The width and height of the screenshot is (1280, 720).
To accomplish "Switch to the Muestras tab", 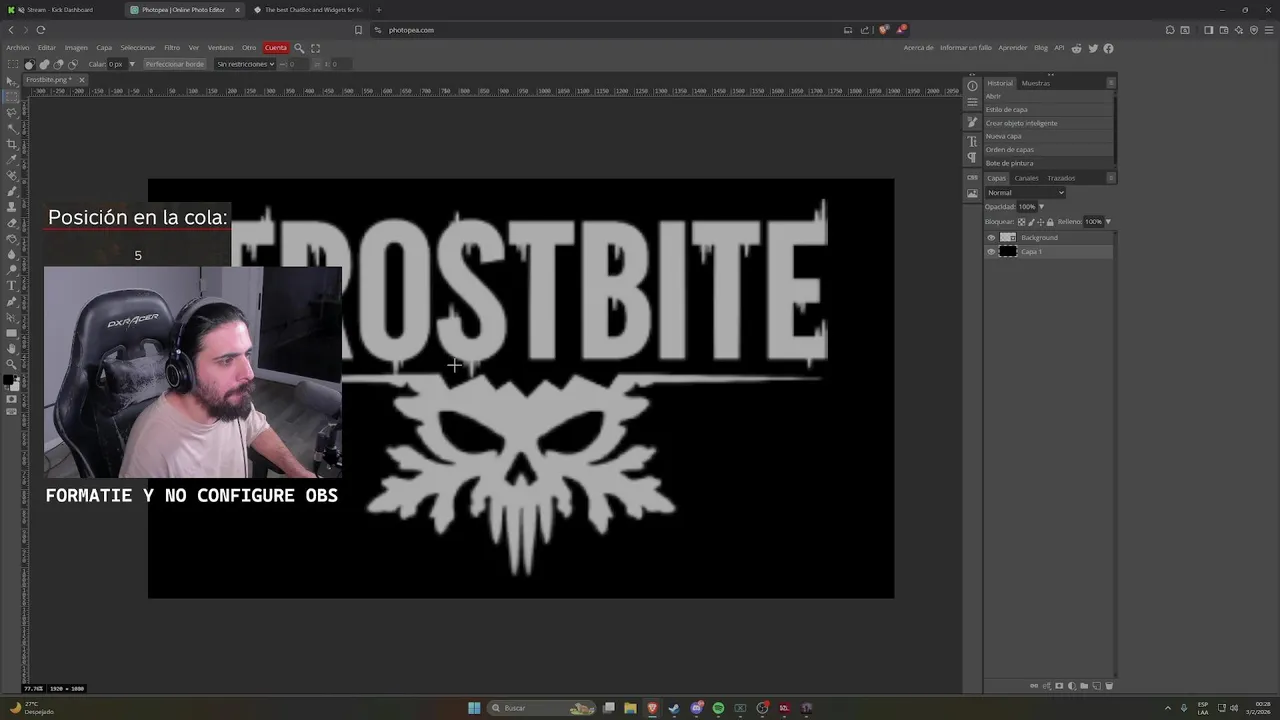I will 1036,83.
